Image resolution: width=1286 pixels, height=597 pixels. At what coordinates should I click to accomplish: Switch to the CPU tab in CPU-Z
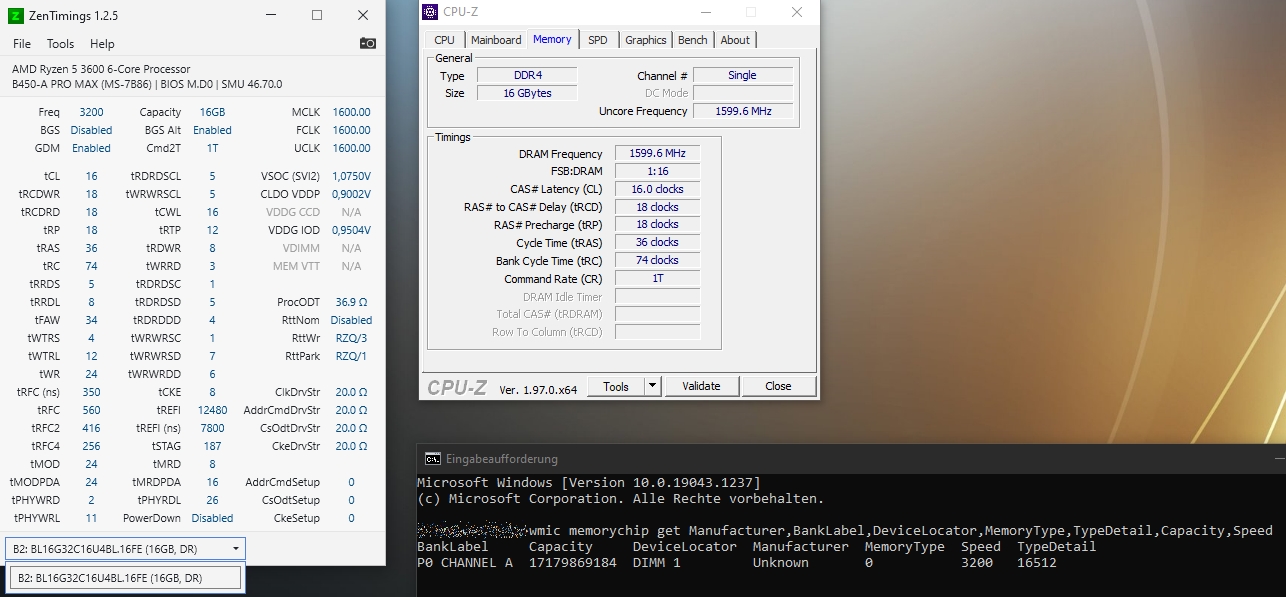coord(445,40)
